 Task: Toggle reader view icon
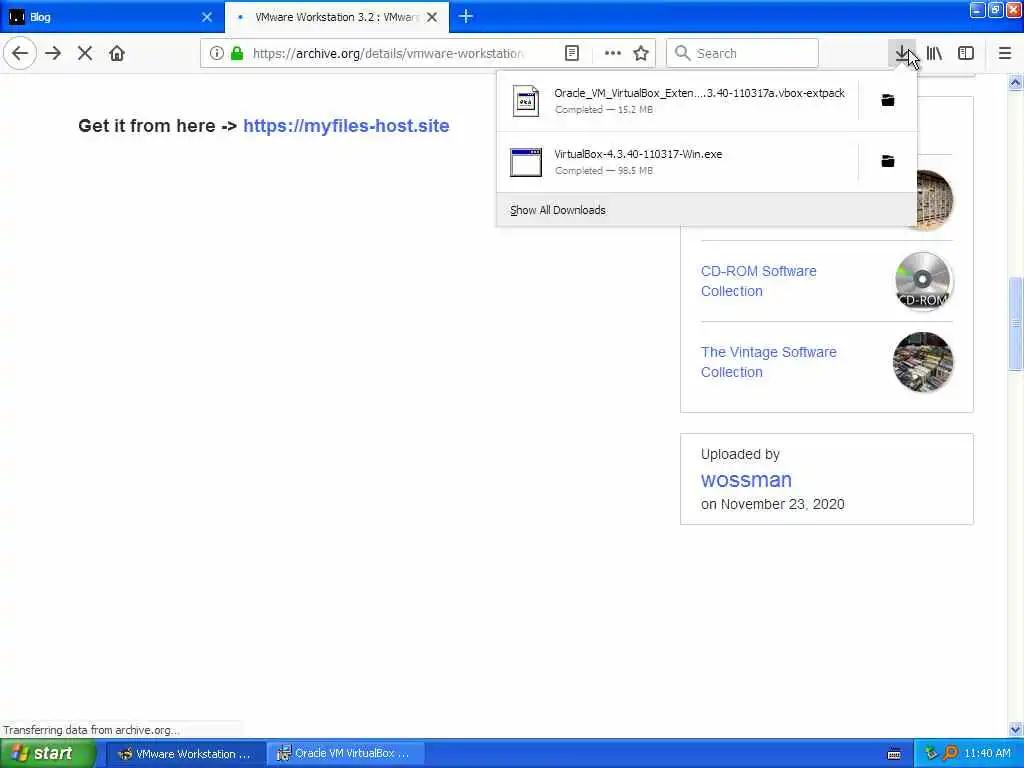(571, 53)
